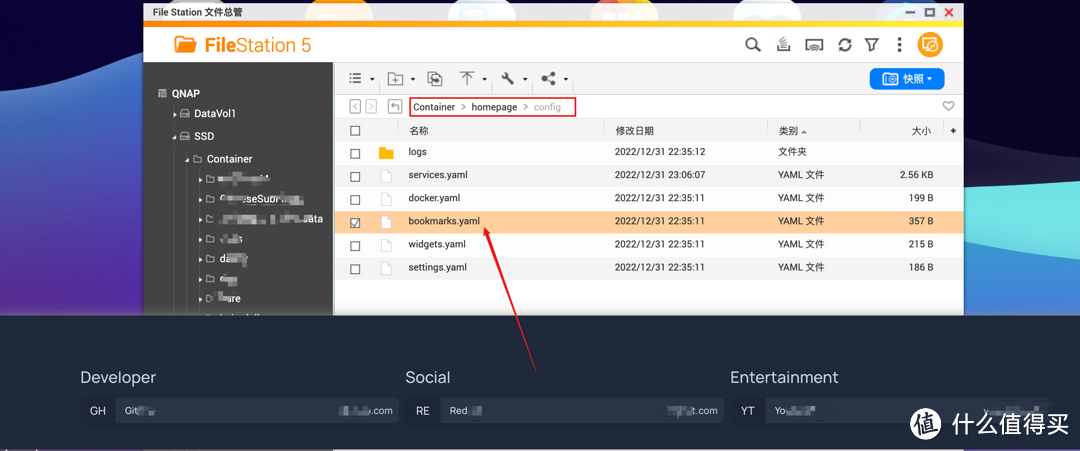Expand the DataVol1 tree node
The height and width of the screenshot is (451, 1080).
pyautogui.click(x=175, y=114)
